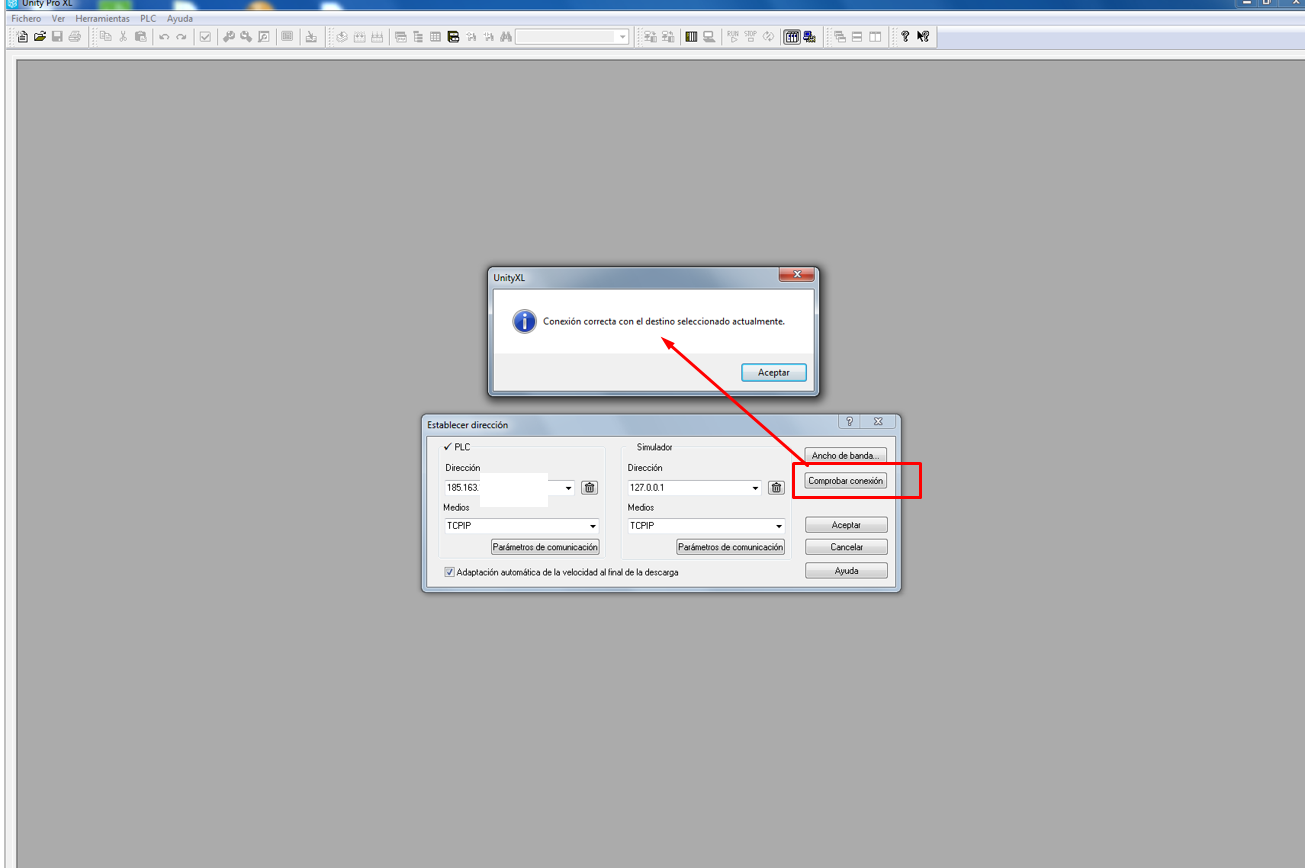Click the Ayuda button in the dialog
Screen dimensions: 1305x868
[x=846, y=571]
